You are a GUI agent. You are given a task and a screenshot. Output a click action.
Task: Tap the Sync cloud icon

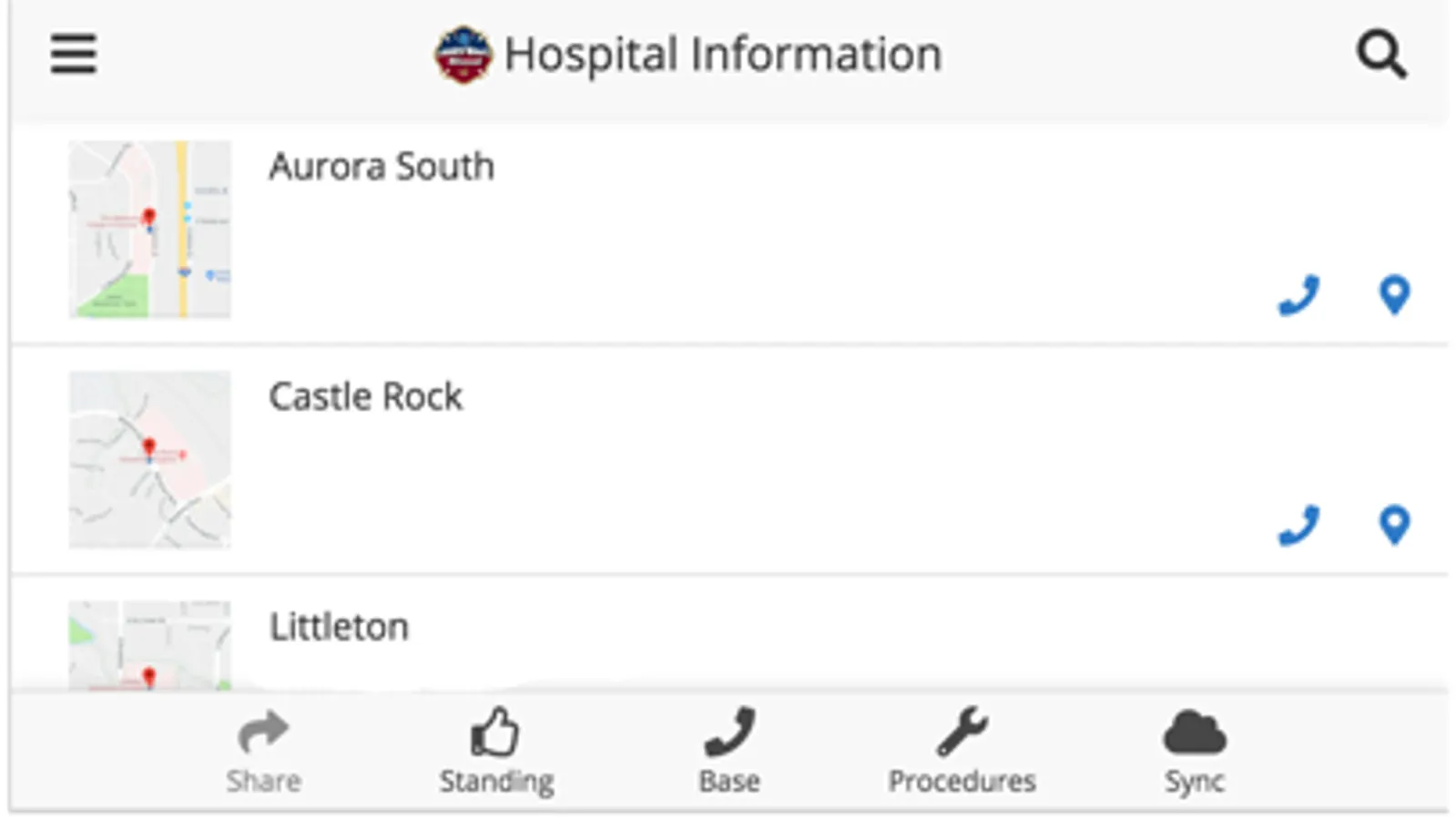point(1195,733)
